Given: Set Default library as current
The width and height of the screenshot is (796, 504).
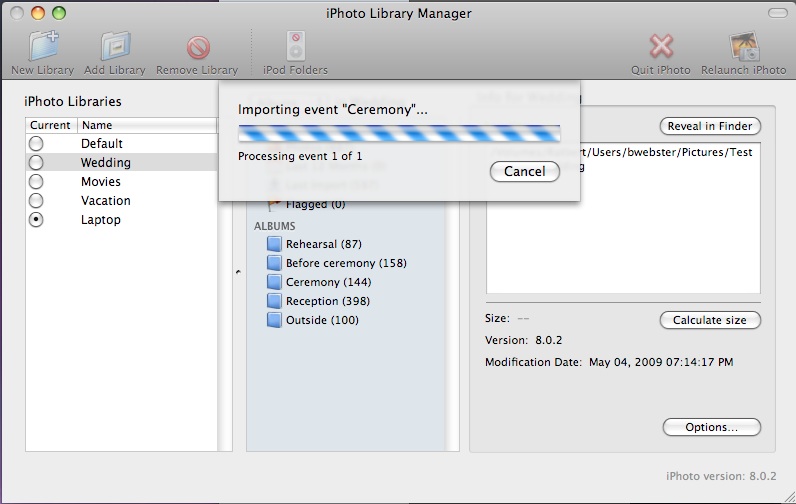Looking at the screenshot, I should point(36,144).
